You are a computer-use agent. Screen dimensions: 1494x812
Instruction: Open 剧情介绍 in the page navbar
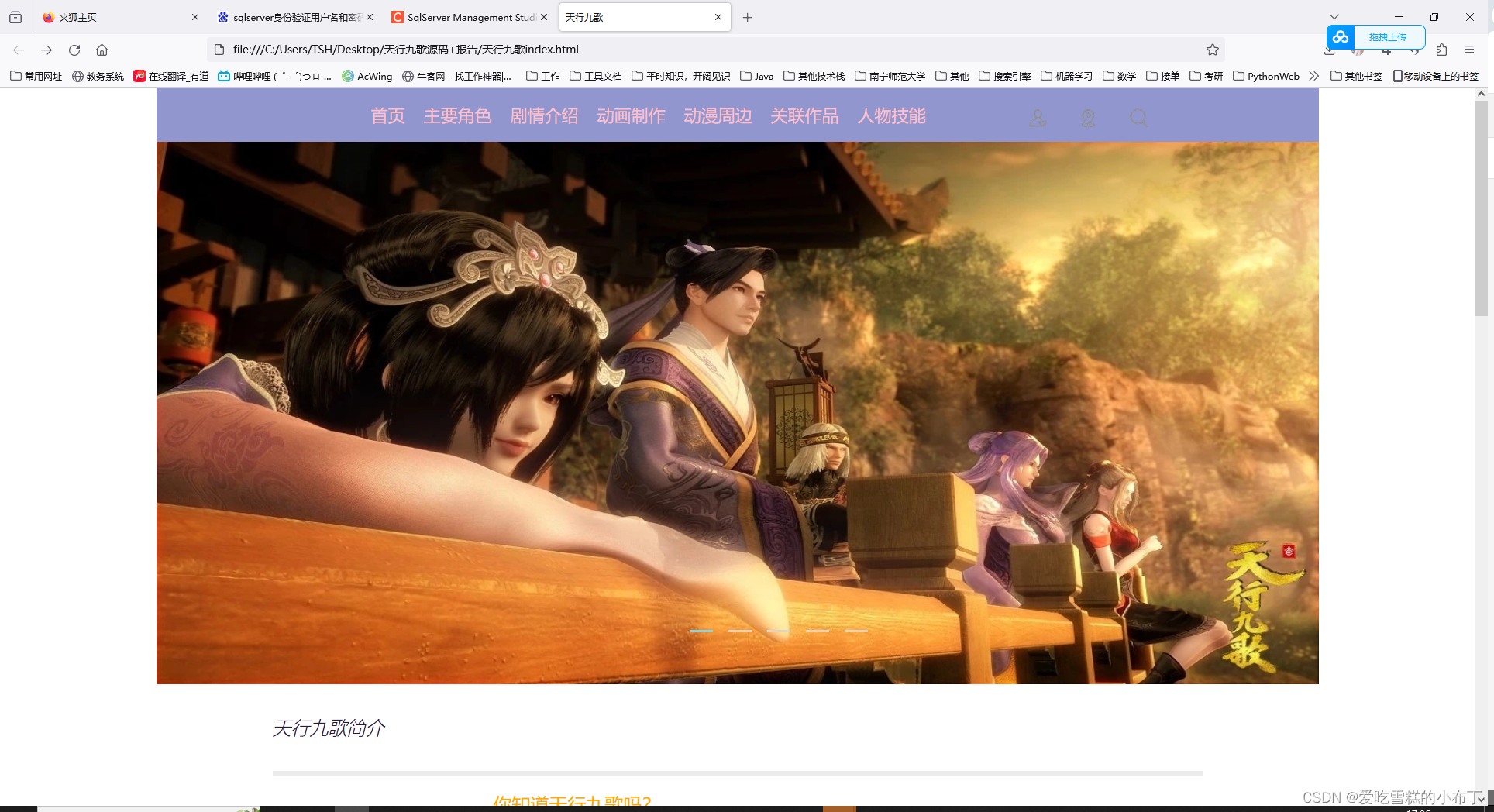click(544, 116)
